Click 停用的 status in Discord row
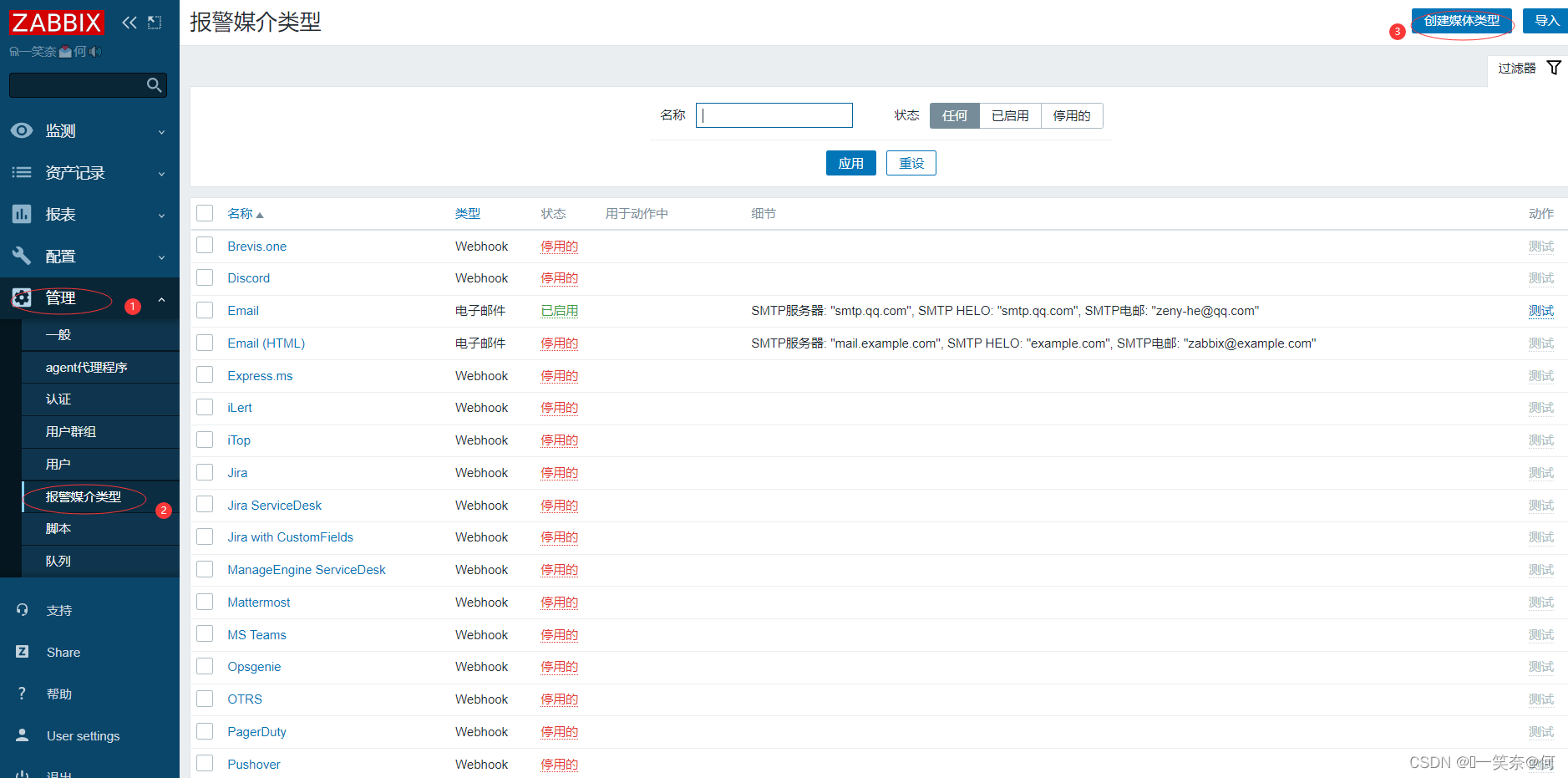Viewport: 1568px width, 778px height. point(559,278)
